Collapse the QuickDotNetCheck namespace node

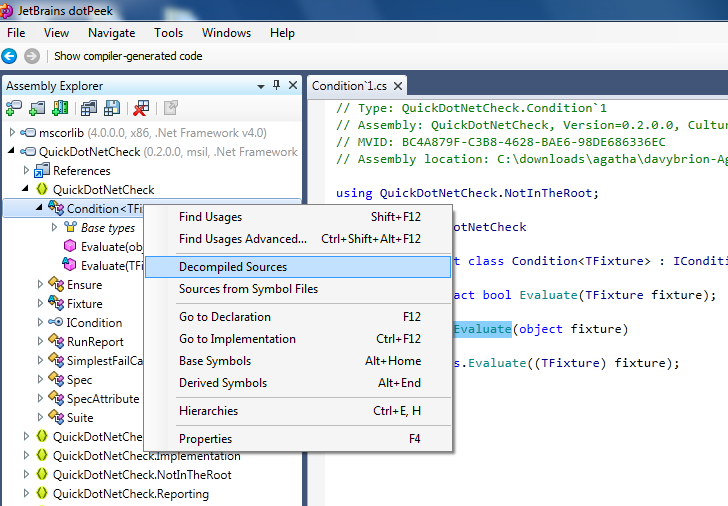point(26,188)
